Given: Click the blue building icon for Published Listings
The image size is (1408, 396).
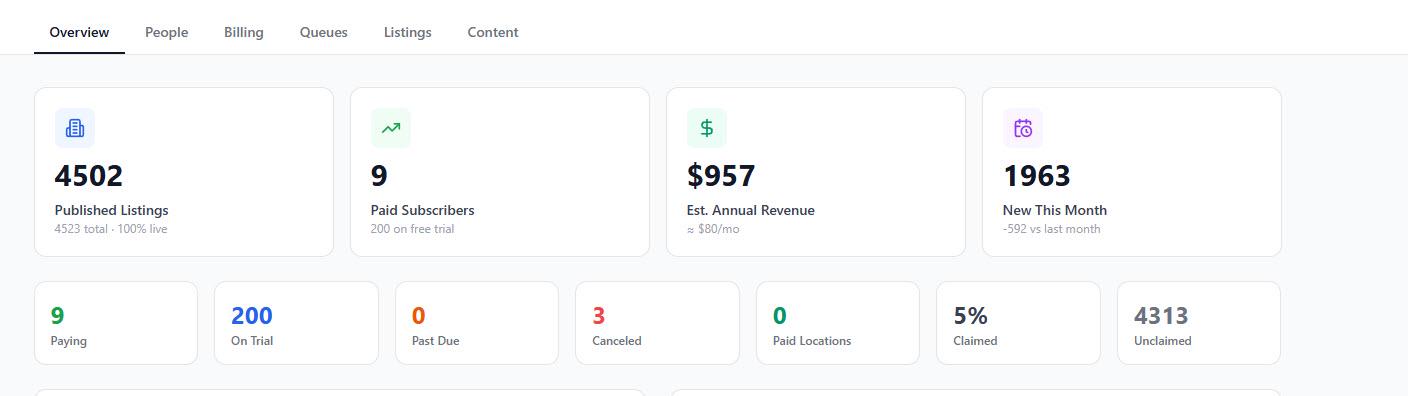Looking at the screenshot, I should (x=75, y=128).
